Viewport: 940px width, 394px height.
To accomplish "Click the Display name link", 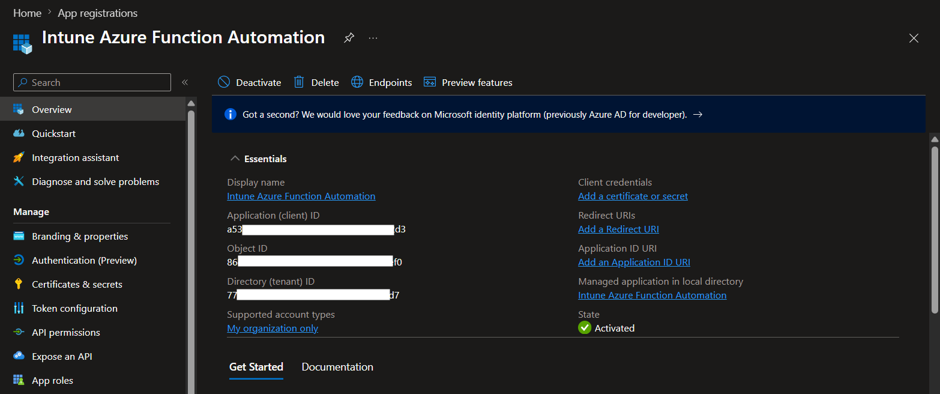I will (301, 196).
